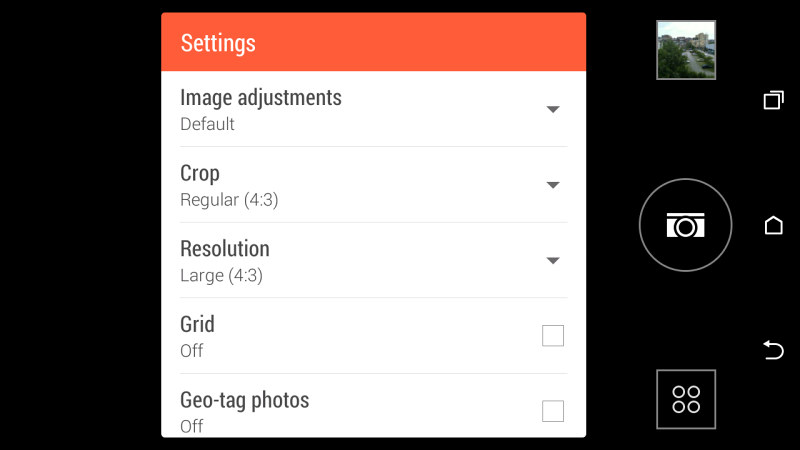Tap the Android home icon
The image size is (800, 450).
click(773, 225)
